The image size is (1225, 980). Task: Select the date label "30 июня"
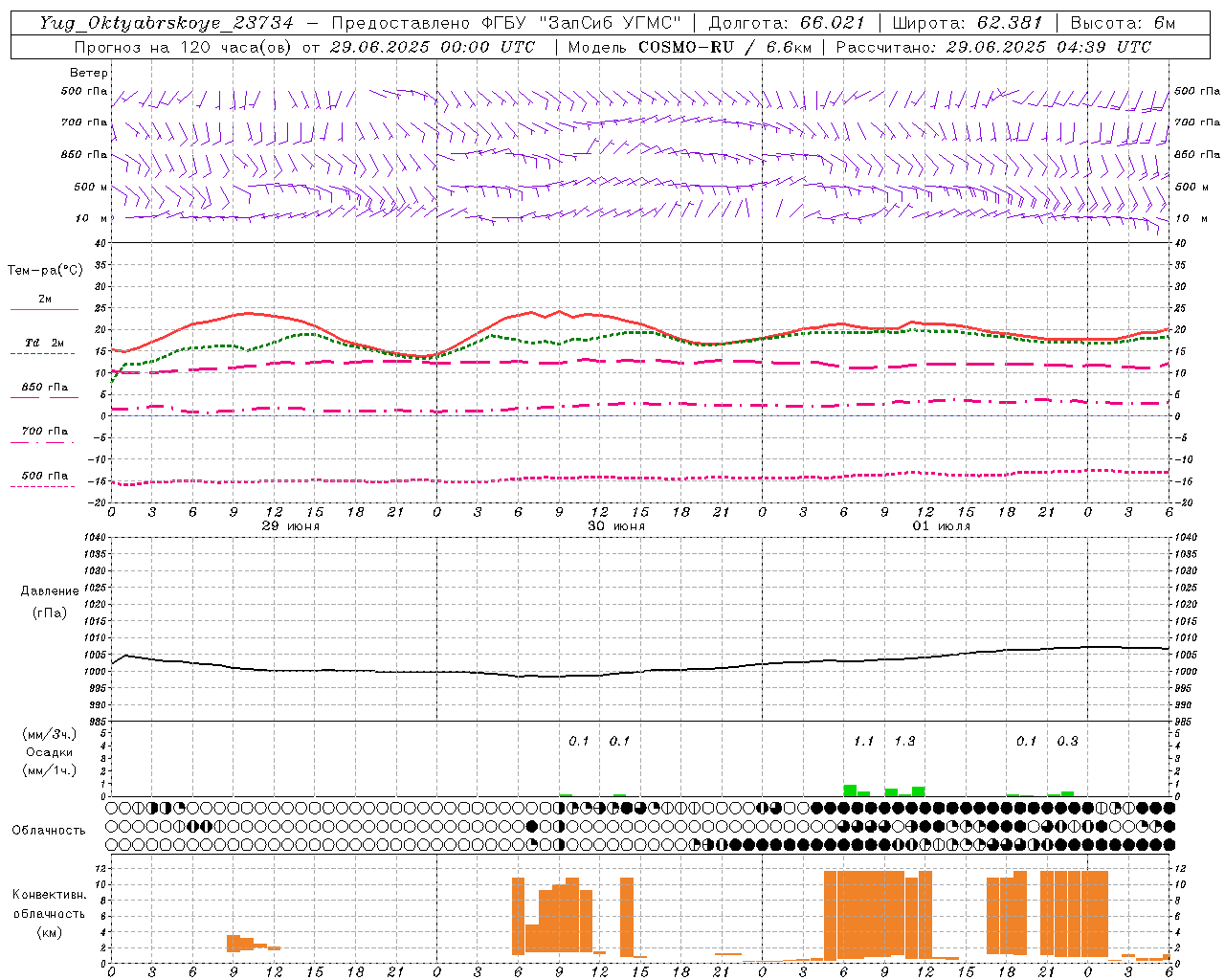pos(616,526)
